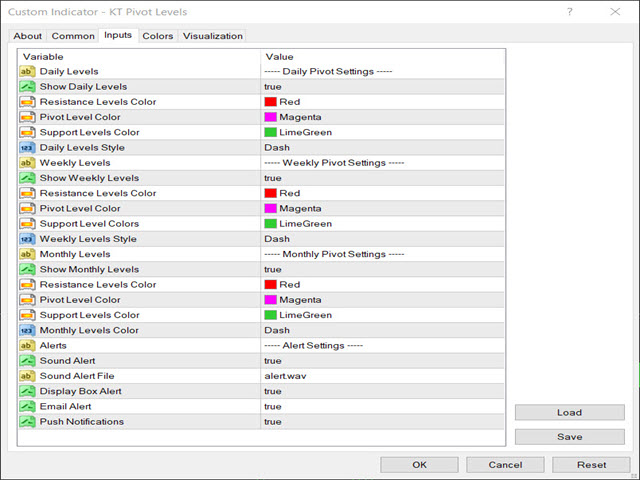Toggle Push Notifications true value
The height and width of the screenshot is (480, 640).
(x=382, y=422)
